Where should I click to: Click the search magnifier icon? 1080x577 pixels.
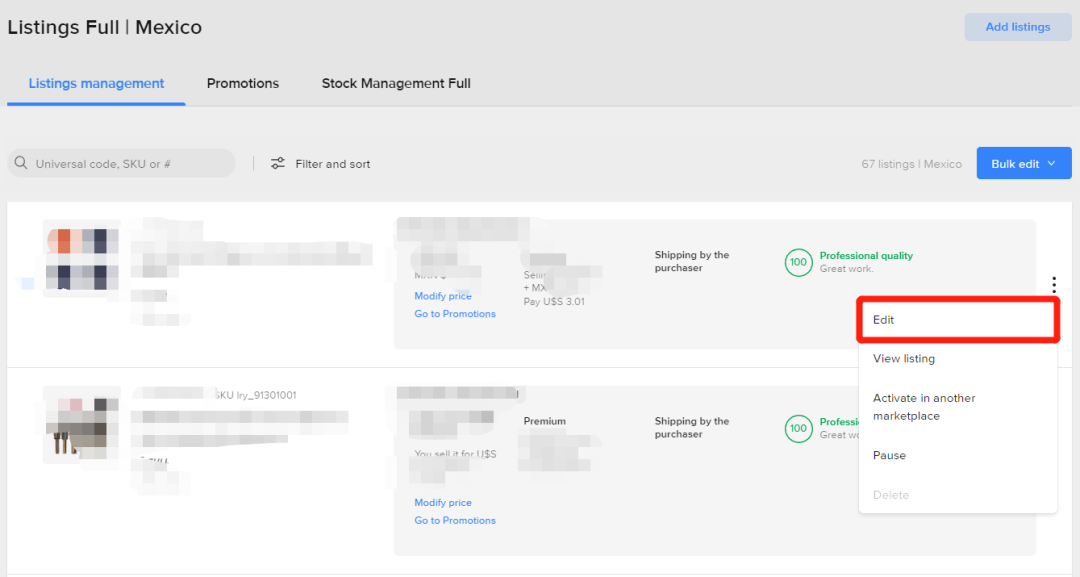coord(21,163)
